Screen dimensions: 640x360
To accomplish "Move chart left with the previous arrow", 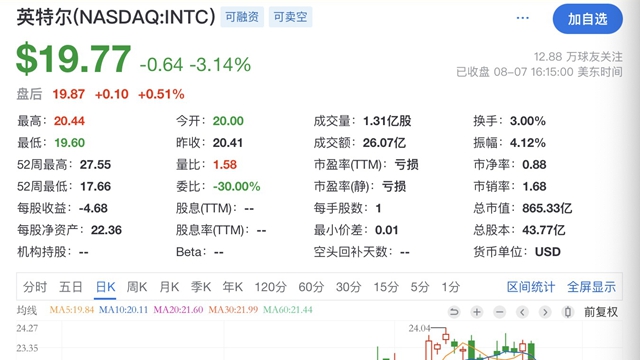I will 522,312.
